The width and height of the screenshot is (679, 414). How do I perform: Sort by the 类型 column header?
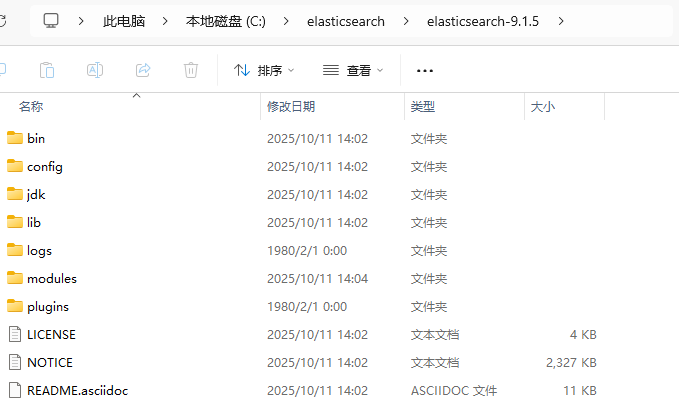(x=423, y=107)
